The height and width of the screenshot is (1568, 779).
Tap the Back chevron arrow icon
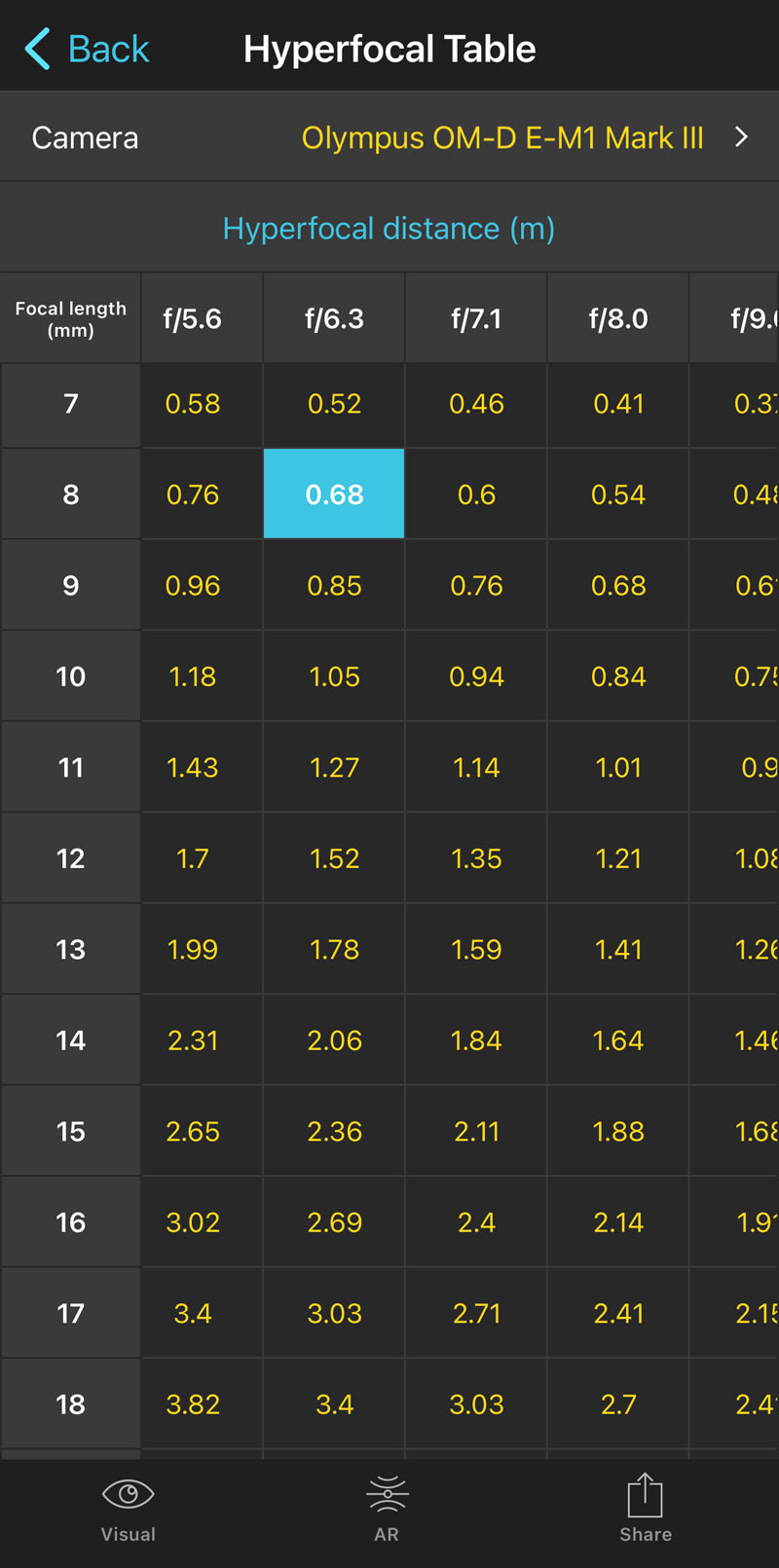click(x=38, y=49)
